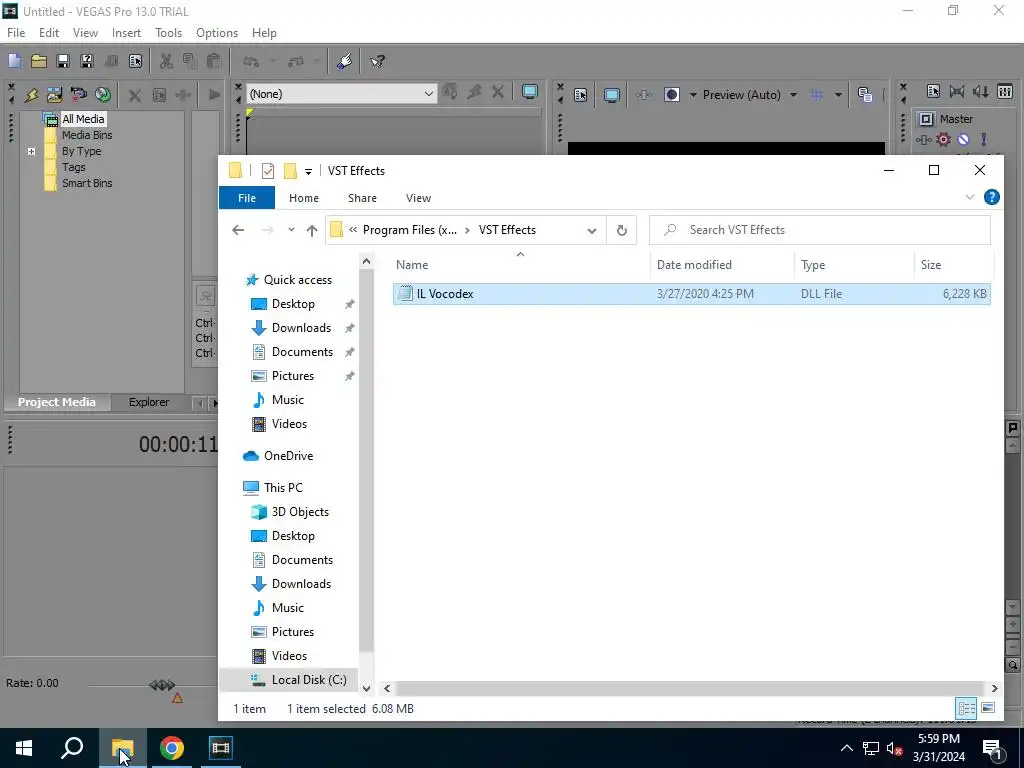This screenshot has width=1024, height=768.
Task: Copy snapshot to clipboard icon in preview
Action: [x=865, y=95]
